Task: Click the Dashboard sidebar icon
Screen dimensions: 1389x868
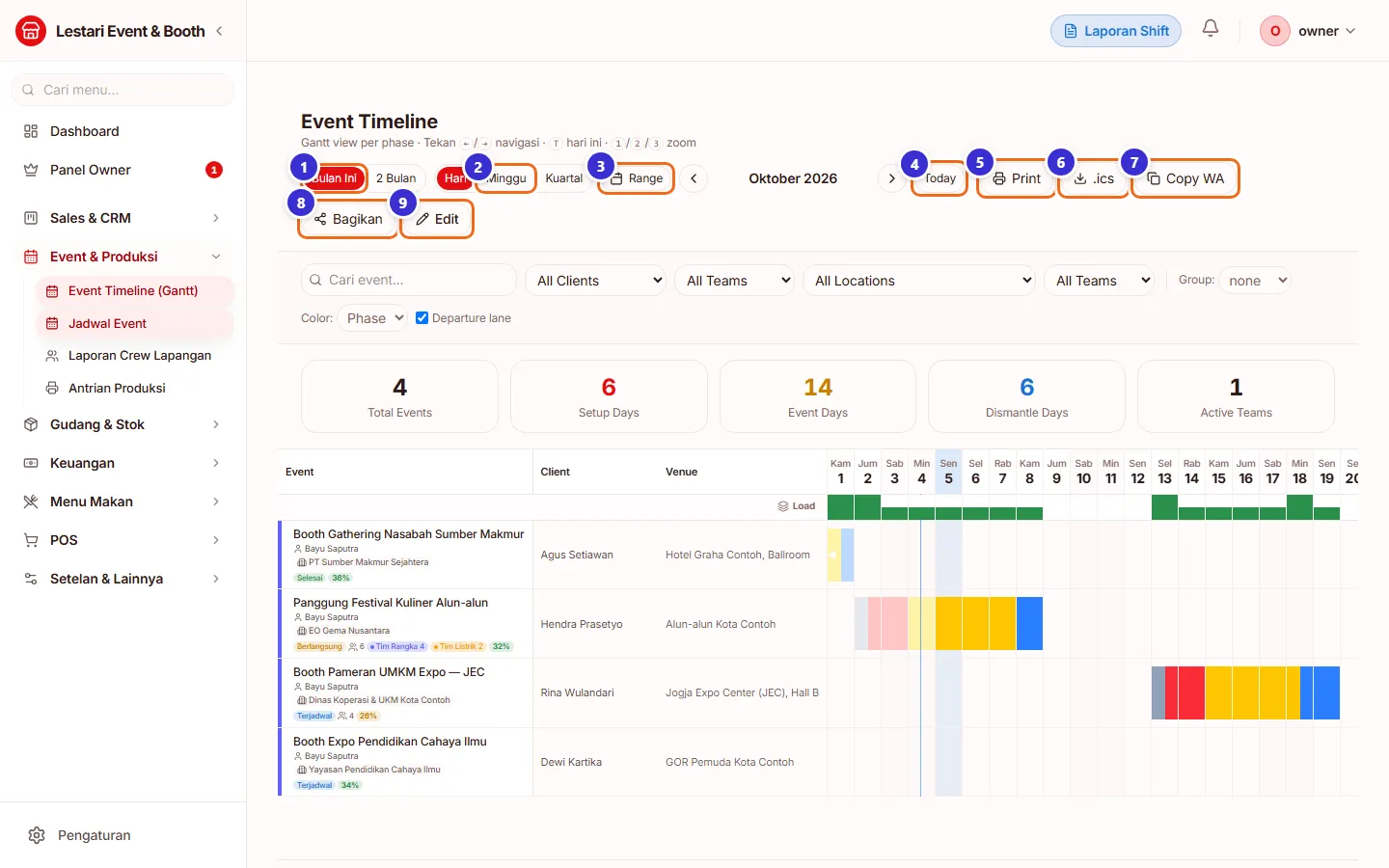Action: point(31,131)
